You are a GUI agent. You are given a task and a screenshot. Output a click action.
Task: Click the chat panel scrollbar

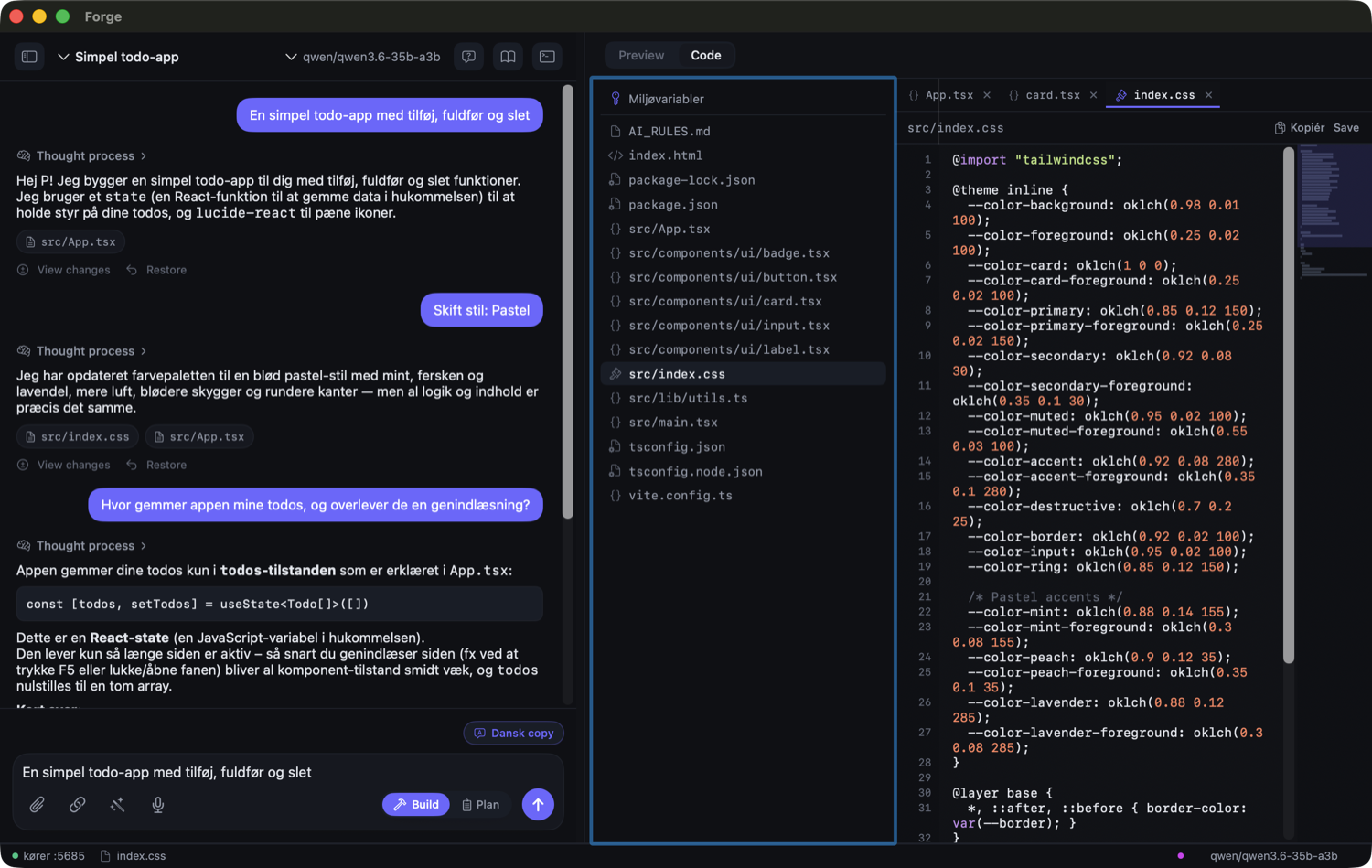pyautogui.click(x=568, y=302)
